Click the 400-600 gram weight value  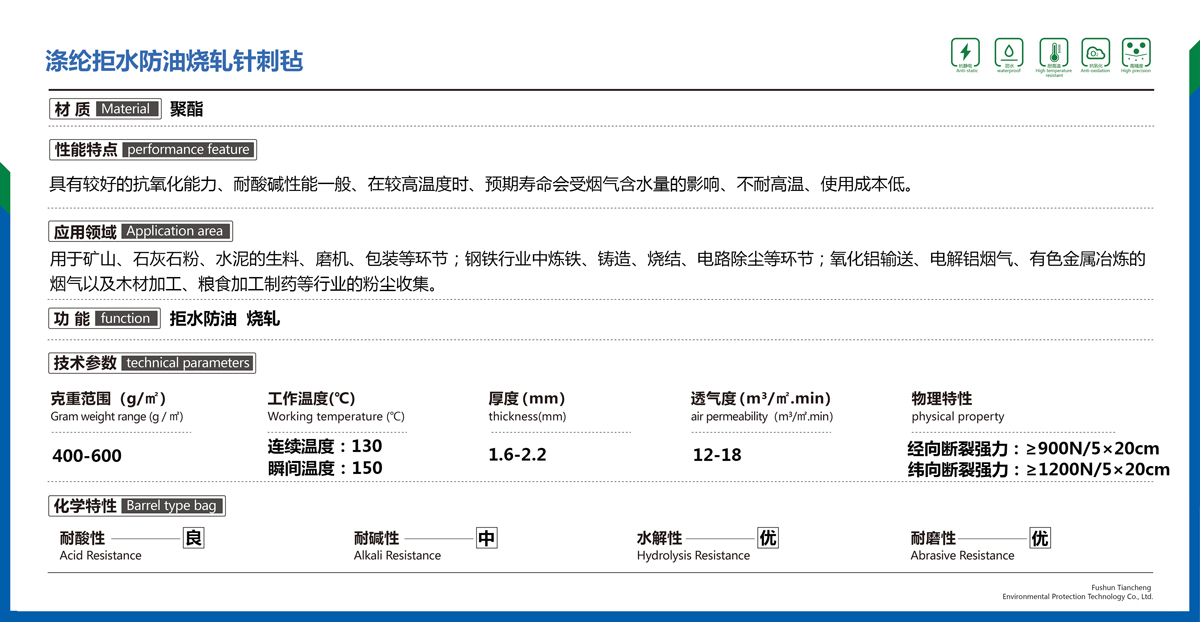click(x=86, y=456)
